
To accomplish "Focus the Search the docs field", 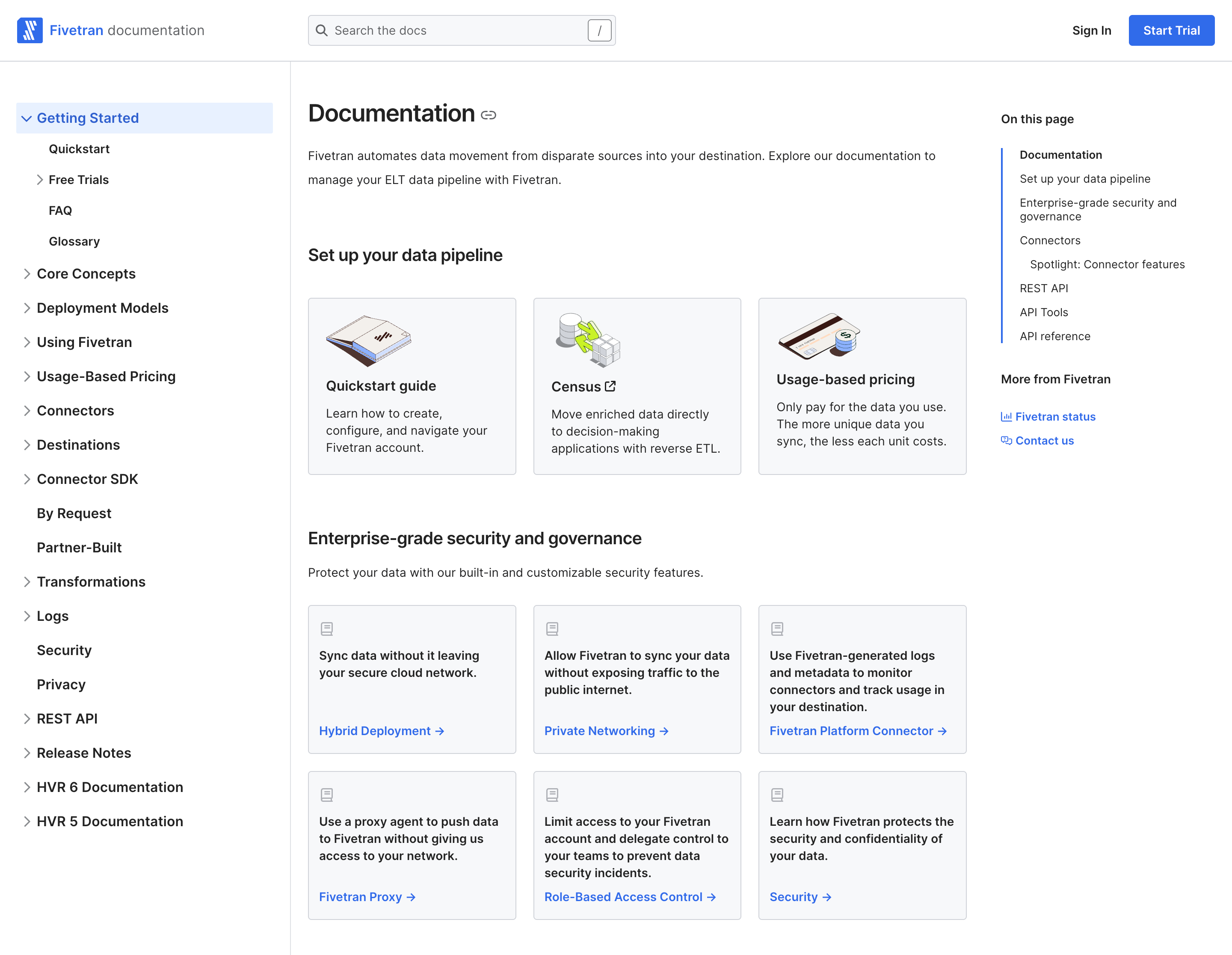I will pos(462,30).
